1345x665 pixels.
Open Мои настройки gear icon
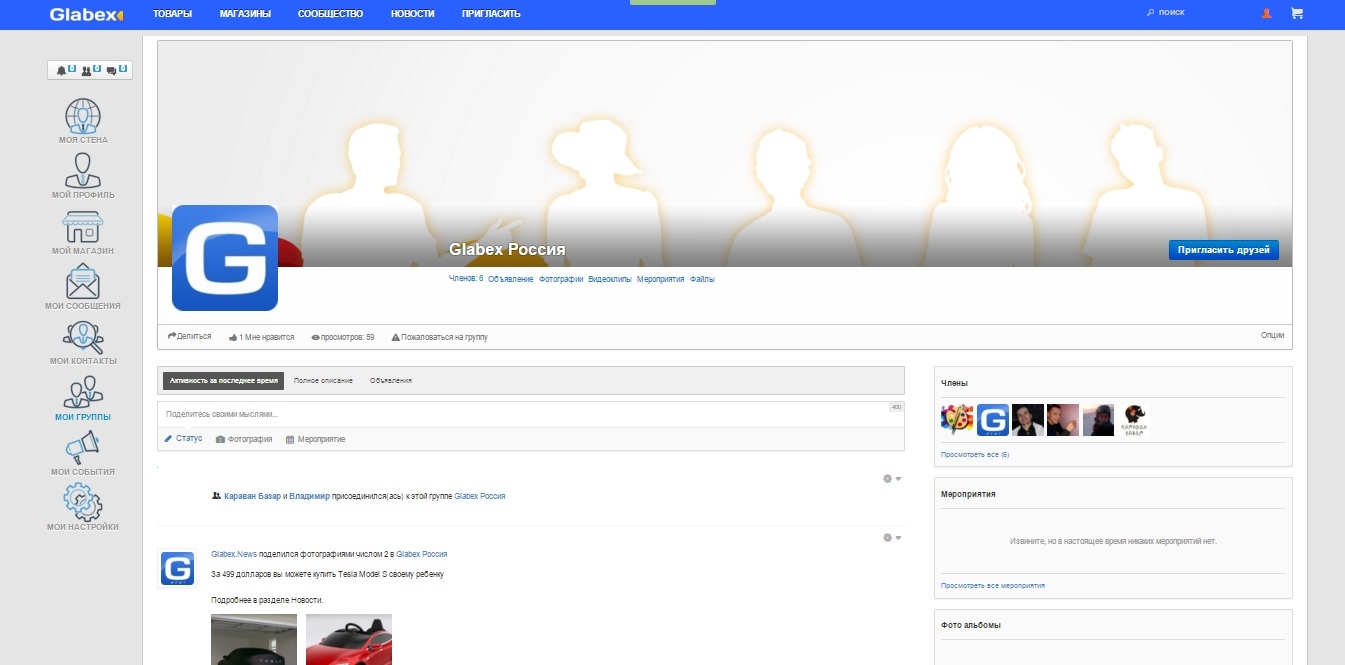tap(83, 502)
